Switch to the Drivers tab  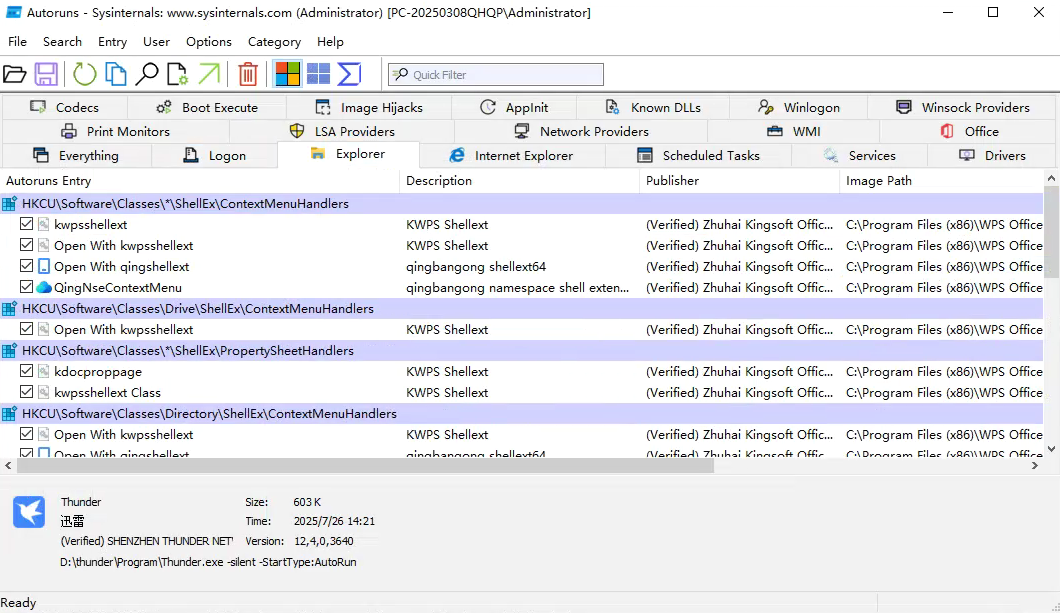coord(992,155)
